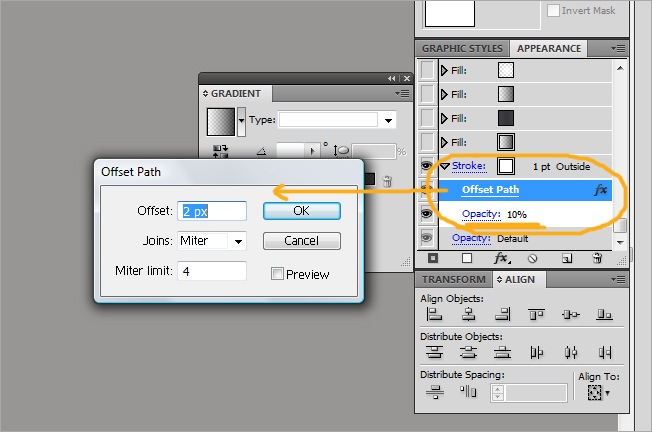
Task: Select the Appearance tab
Action: point(549,49)
